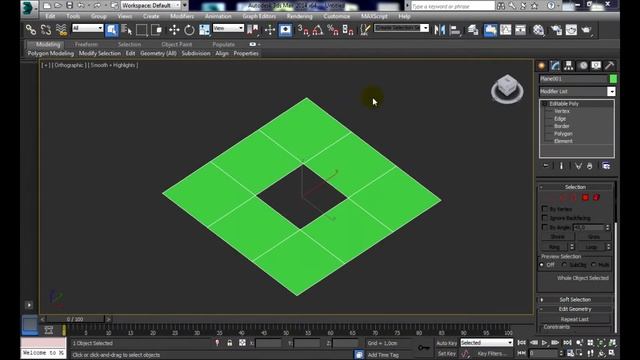Activate the Select and Manipulate tool

pyautogui.click(x=270, y=30)
